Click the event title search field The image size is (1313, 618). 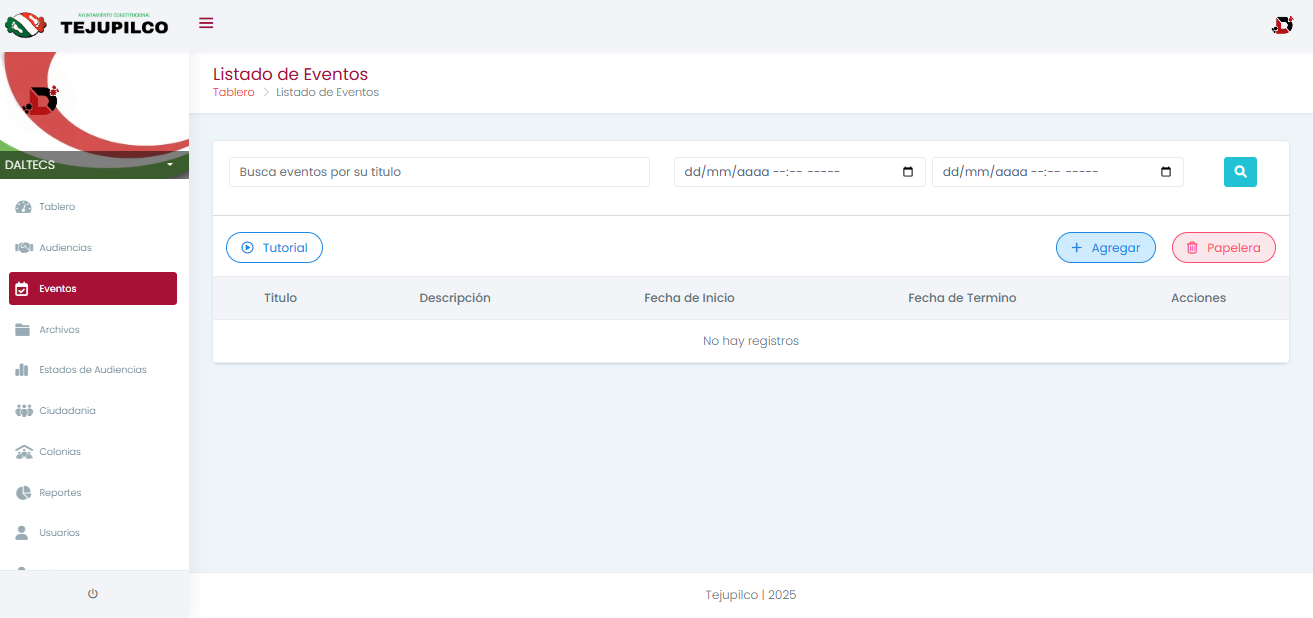tap(439, 172)
